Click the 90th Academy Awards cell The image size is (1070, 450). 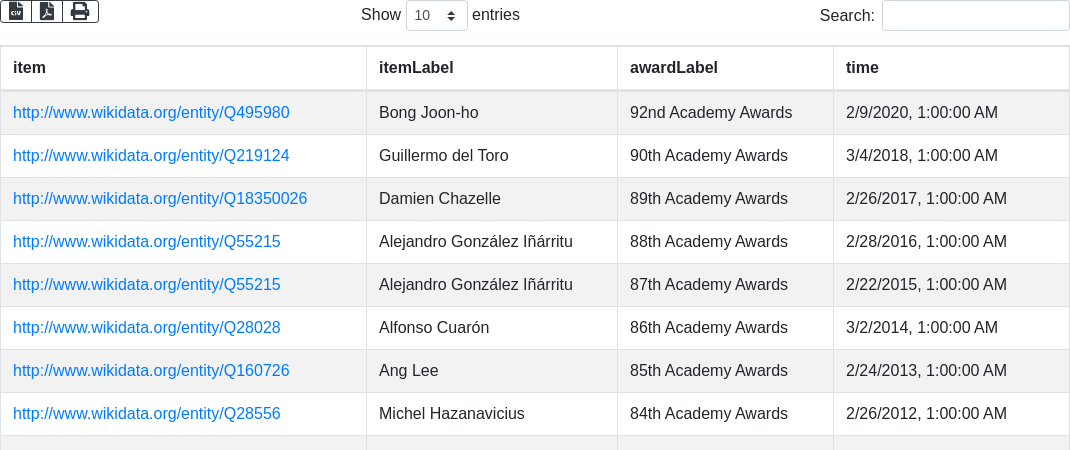709,156
